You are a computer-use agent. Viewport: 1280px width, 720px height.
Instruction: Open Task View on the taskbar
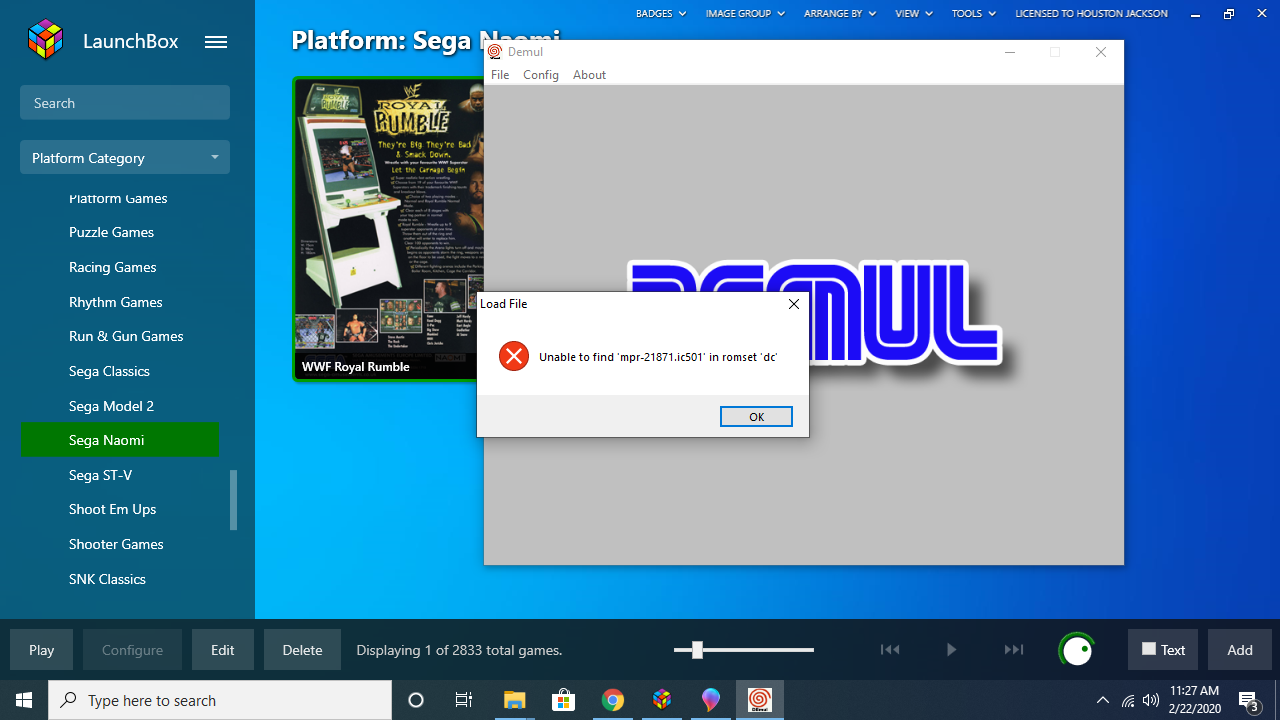[464, 700]
